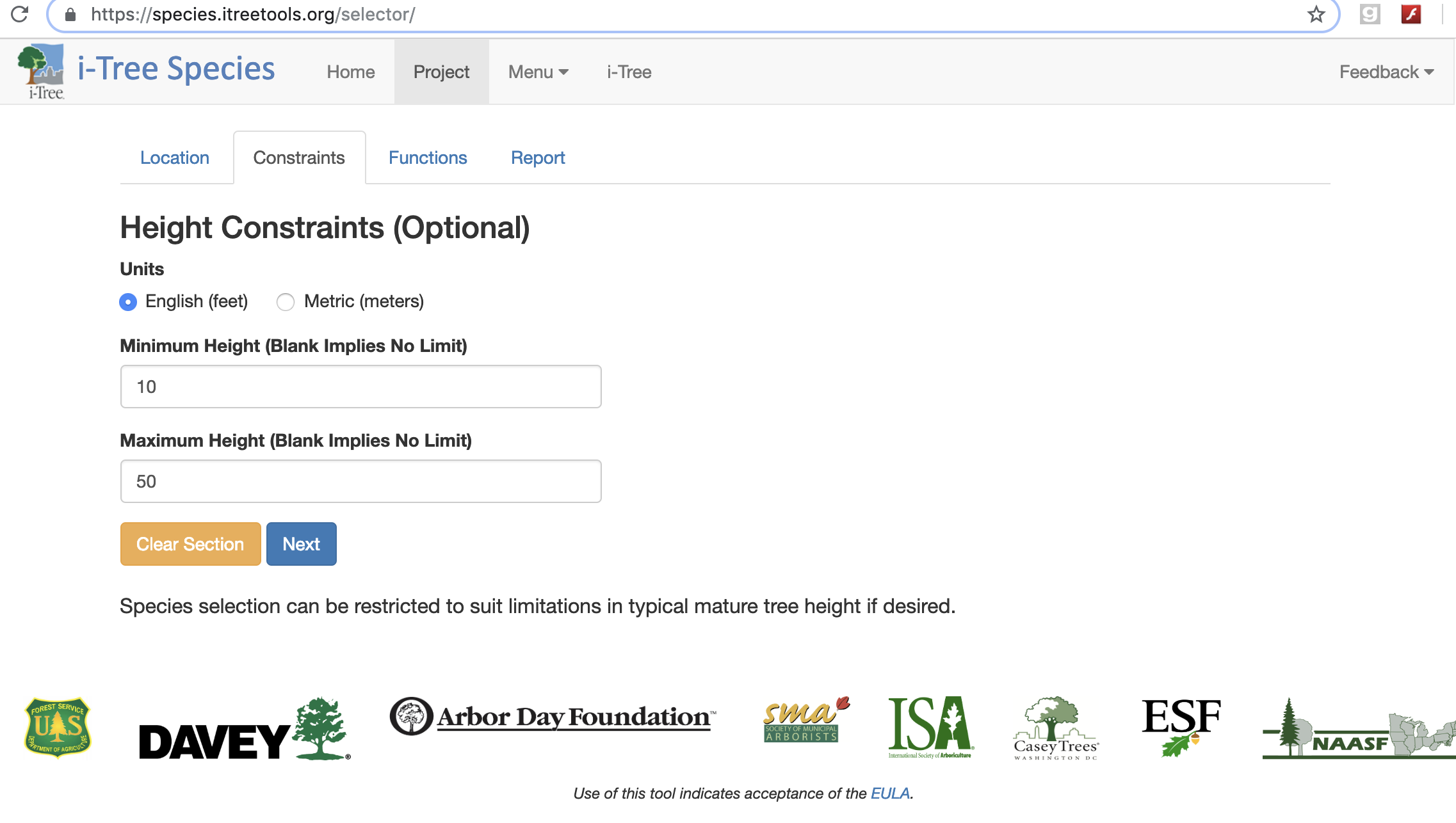The width and height of the screenshot is (1456, 823).
Task: Open the Arbor Day Foundation logo
Action: [553, 717]
